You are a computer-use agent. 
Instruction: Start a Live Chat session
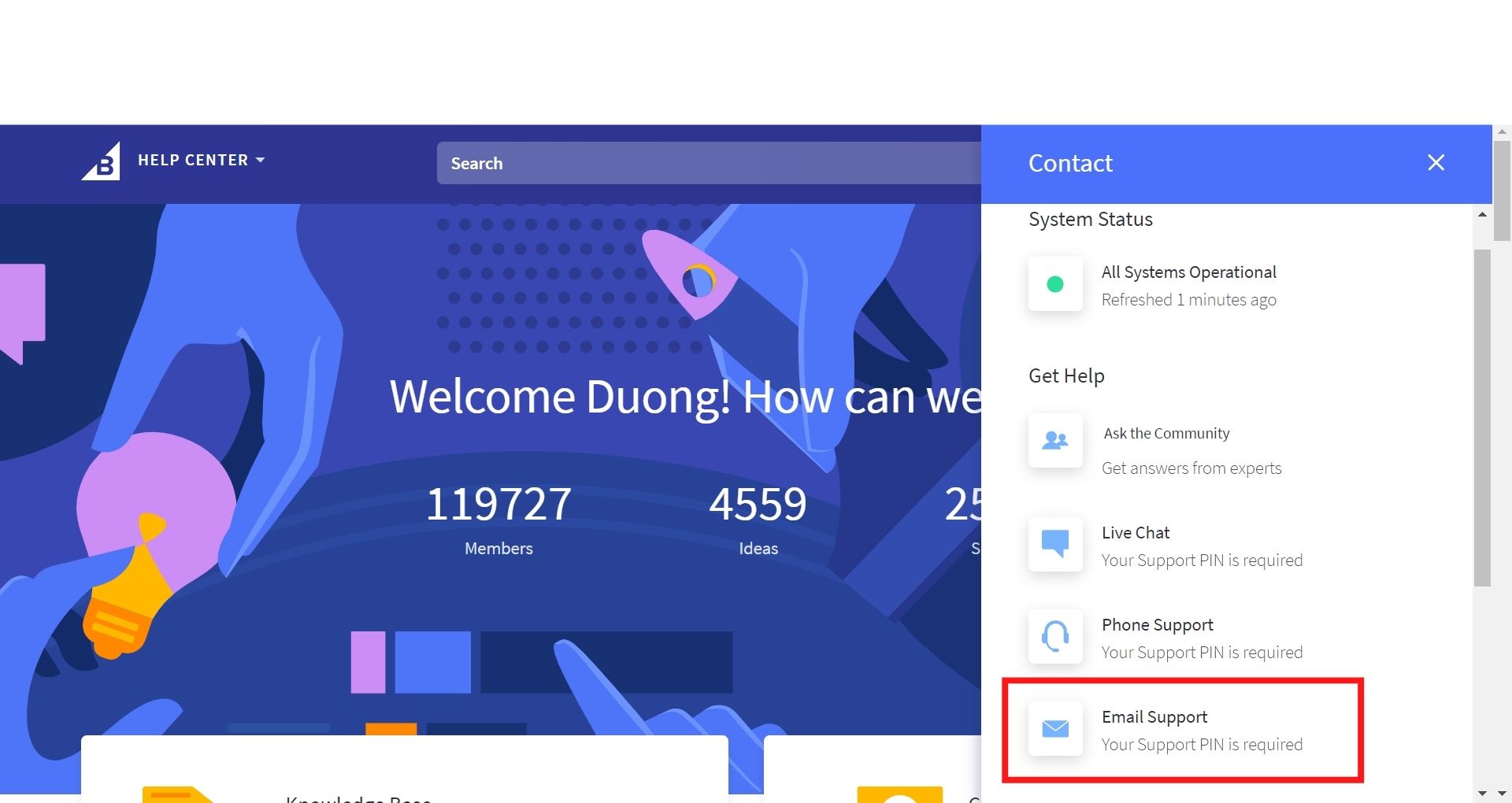pyautogui.click(x=1136, y=533)
